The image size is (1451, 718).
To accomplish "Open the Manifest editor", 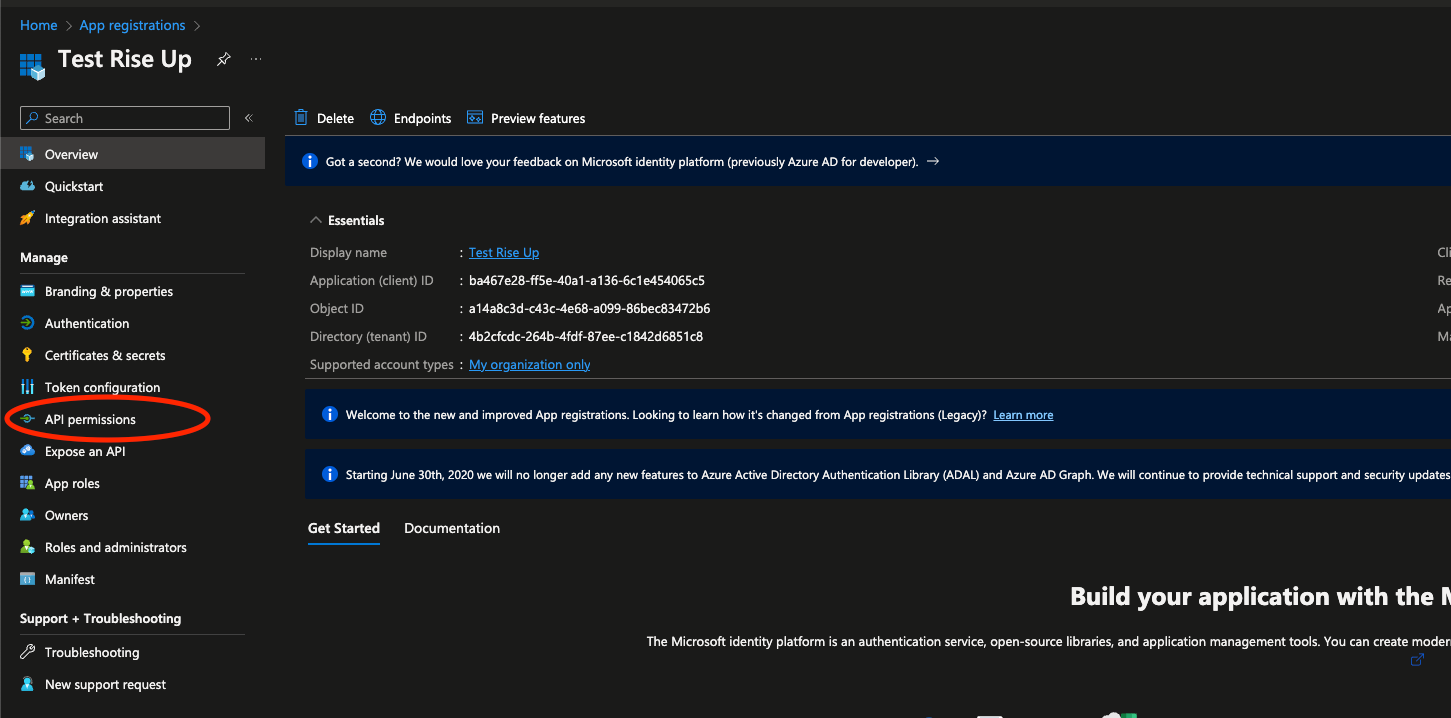I will pos(72,579).
